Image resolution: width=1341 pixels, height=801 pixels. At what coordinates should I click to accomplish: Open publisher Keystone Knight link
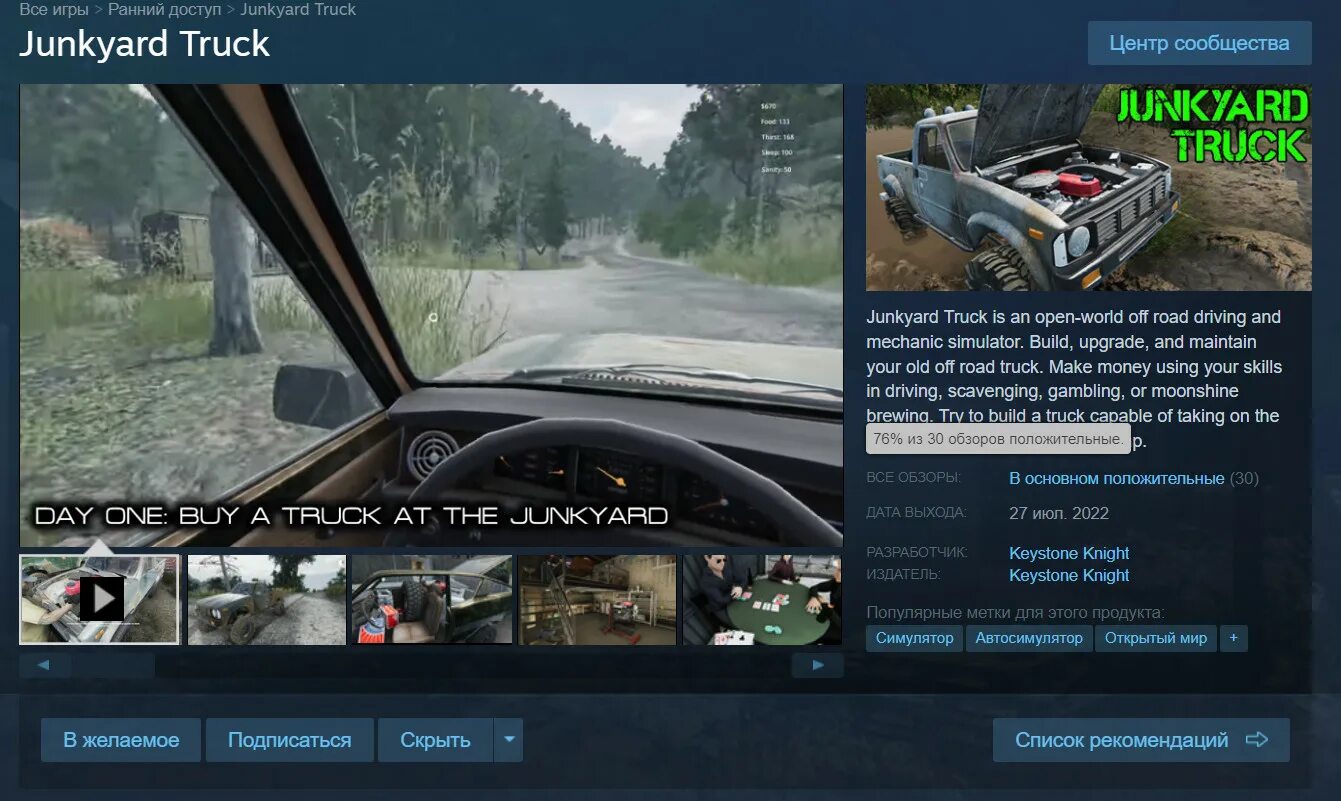point(1069,575)
